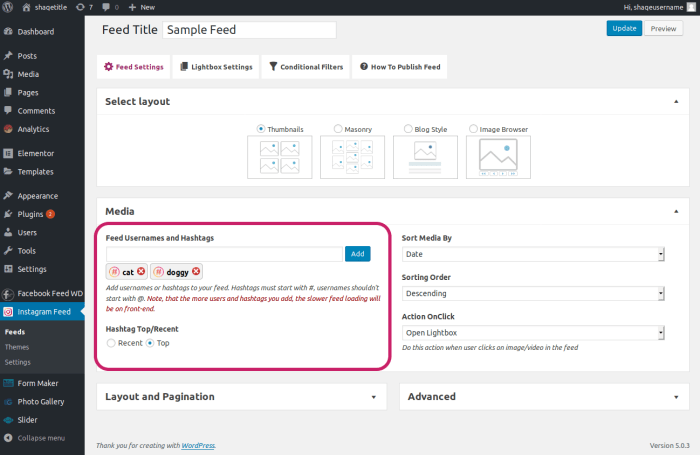This screenshot has width=700, height=455.
Task: Expand the Layout and Pagination panel
Action: click(x=242, y=397)
